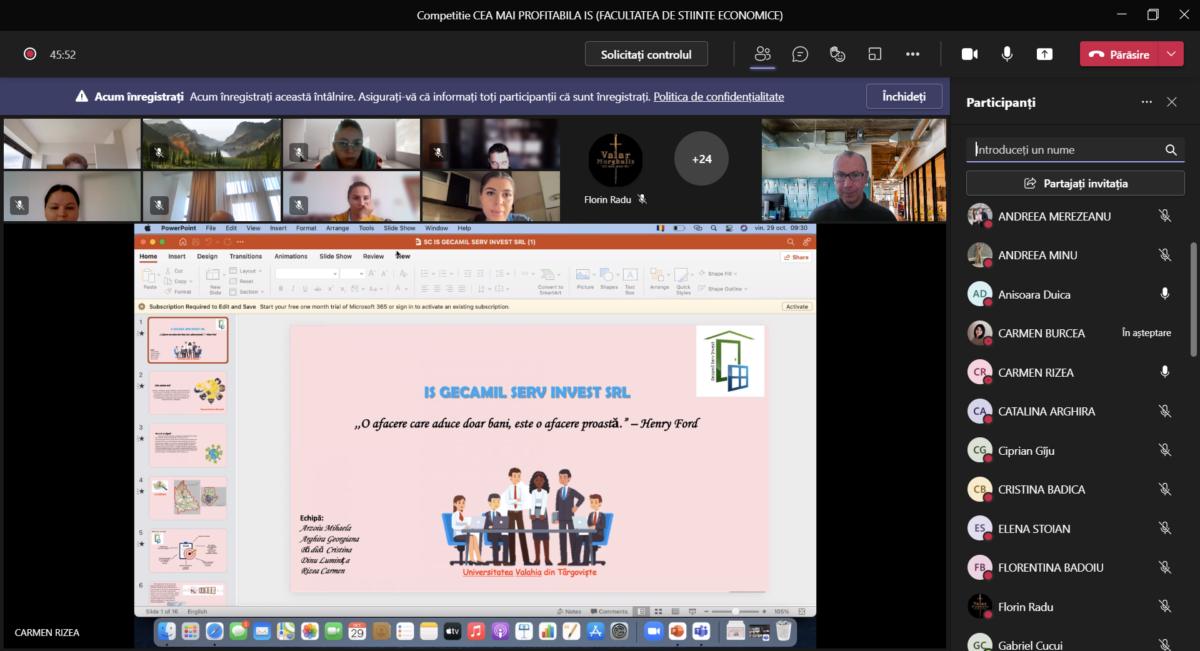Toggle your microphone mute state
Image resolution: width=1200 pixels, height=651 pixels.
tap(1007, 54)
